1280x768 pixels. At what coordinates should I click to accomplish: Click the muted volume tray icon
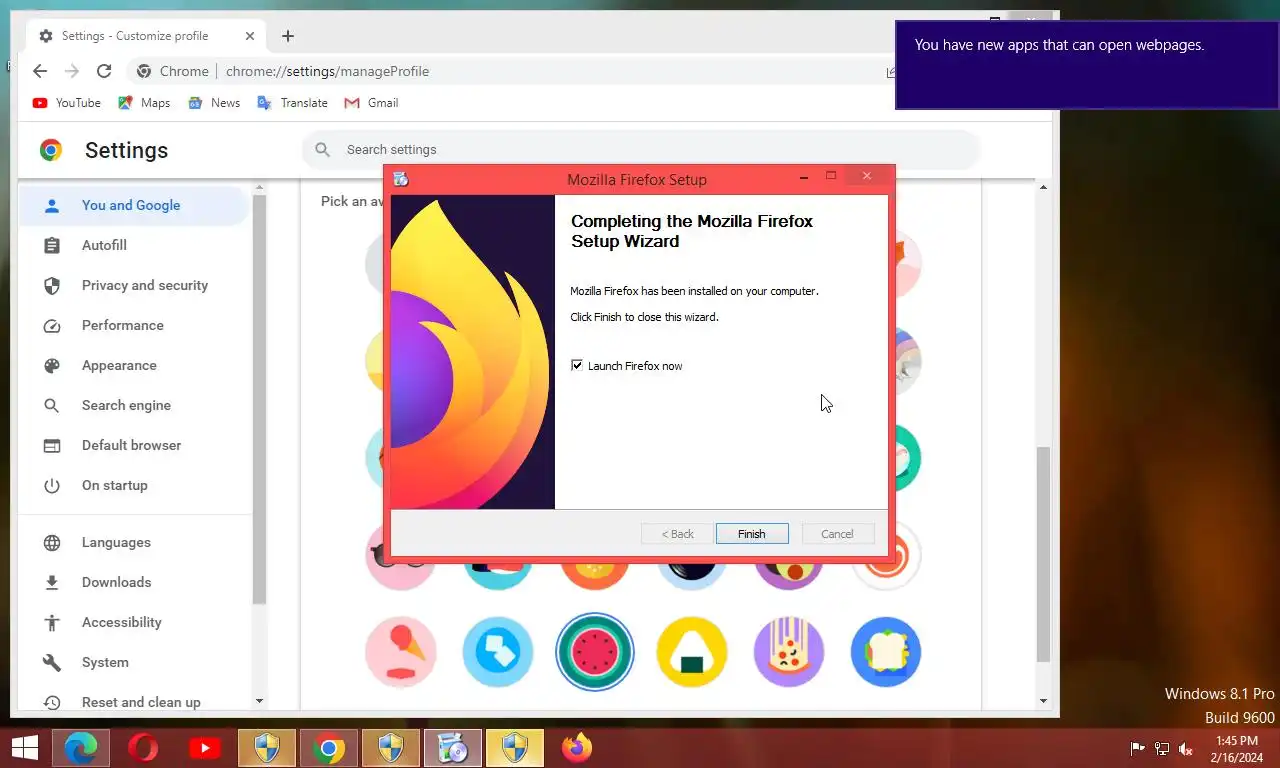click(x=1186, y=749)
